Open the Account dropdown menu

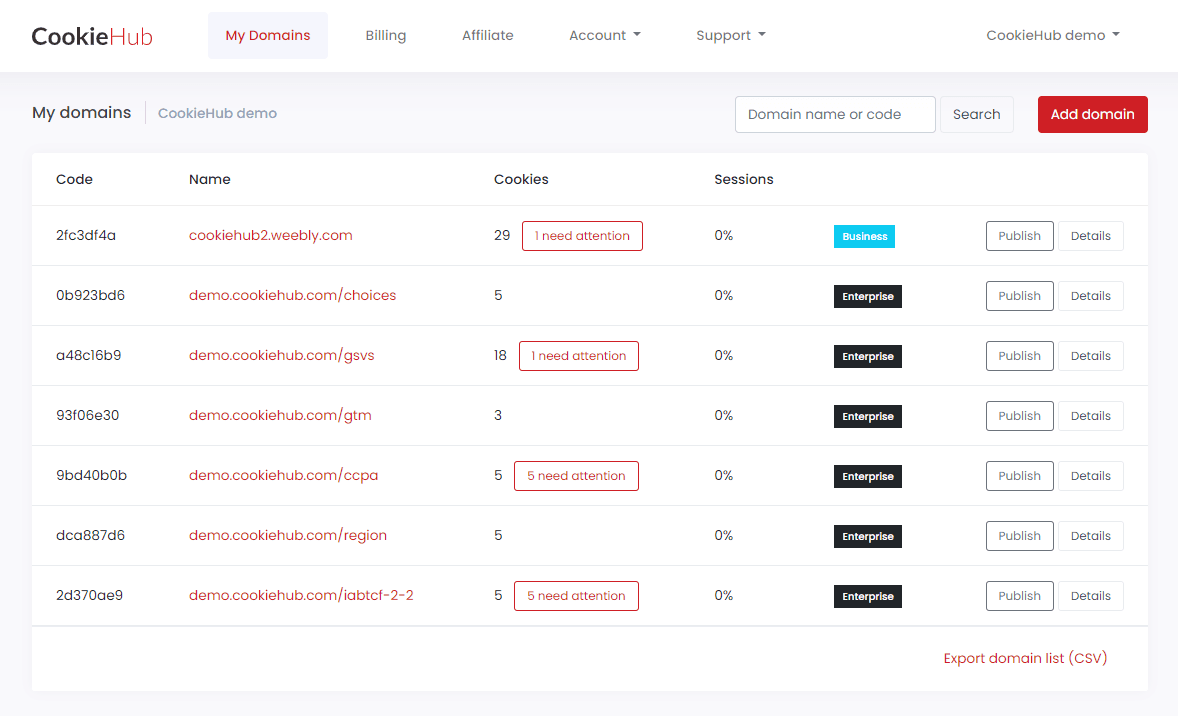point(604,35)
